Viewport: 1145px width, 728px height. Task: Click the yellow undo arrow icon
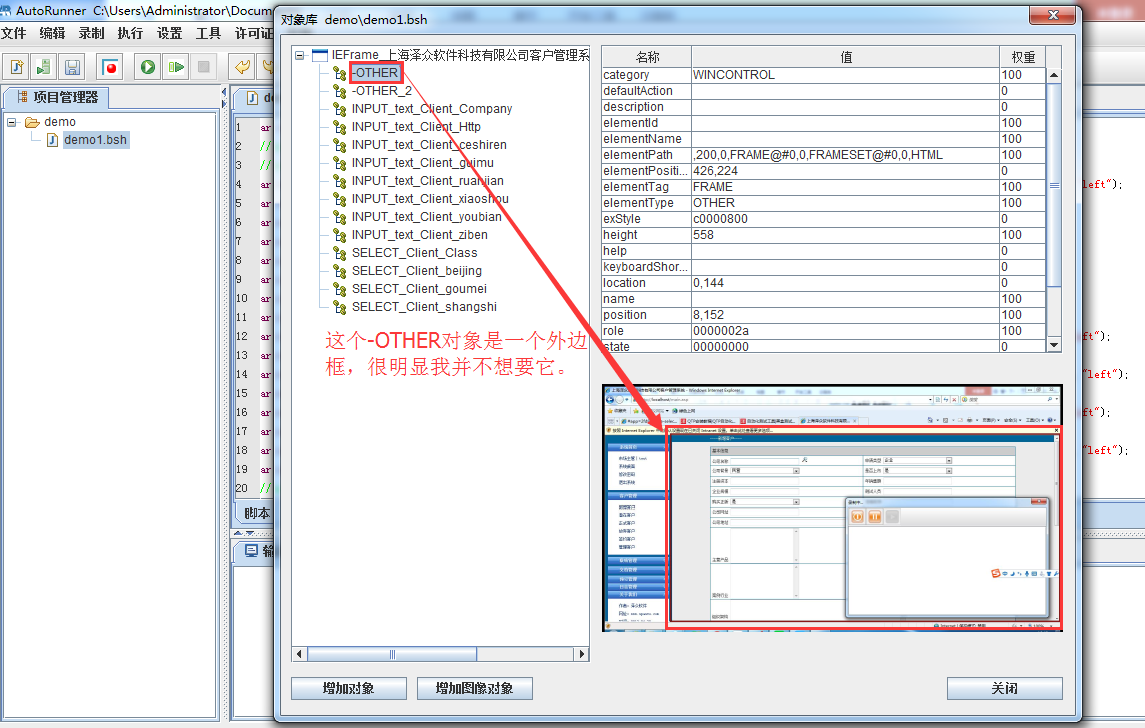[242, 67]
